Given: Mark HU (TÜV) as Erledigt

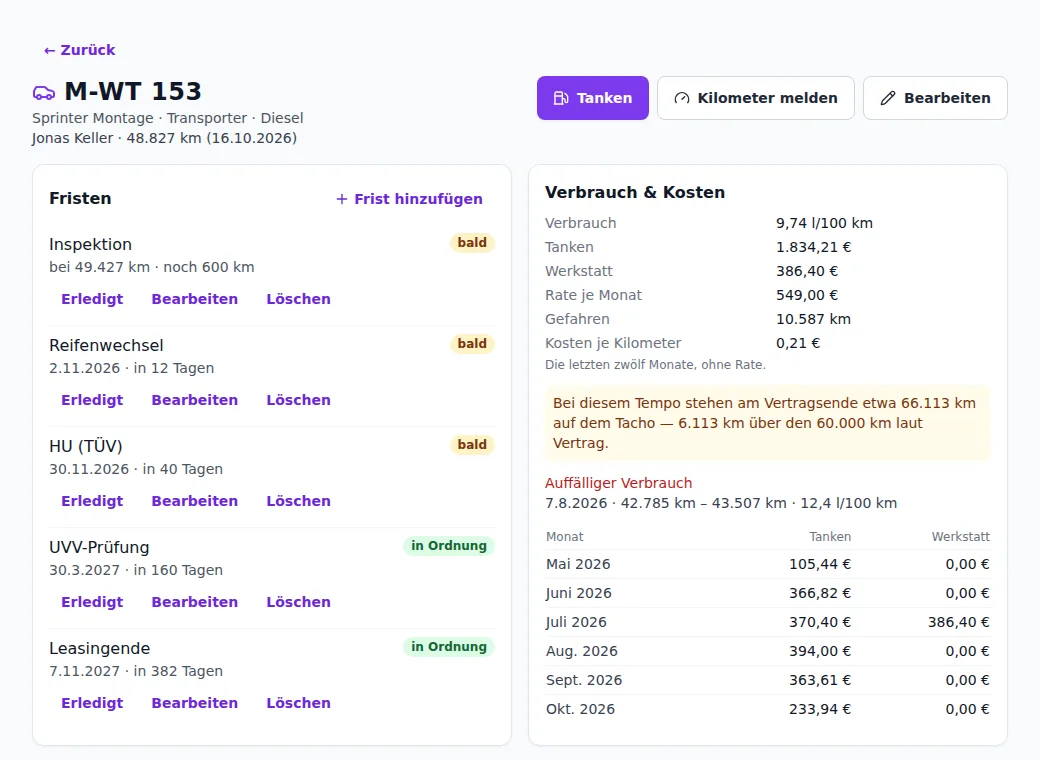Looking at the screenshot, I should pos(92,501).
